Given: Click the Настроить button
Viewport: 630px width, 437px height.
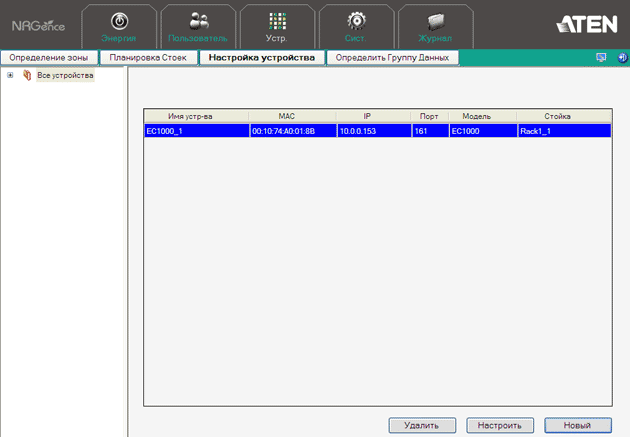Looking at the screenshot, I should coord(500,425).
